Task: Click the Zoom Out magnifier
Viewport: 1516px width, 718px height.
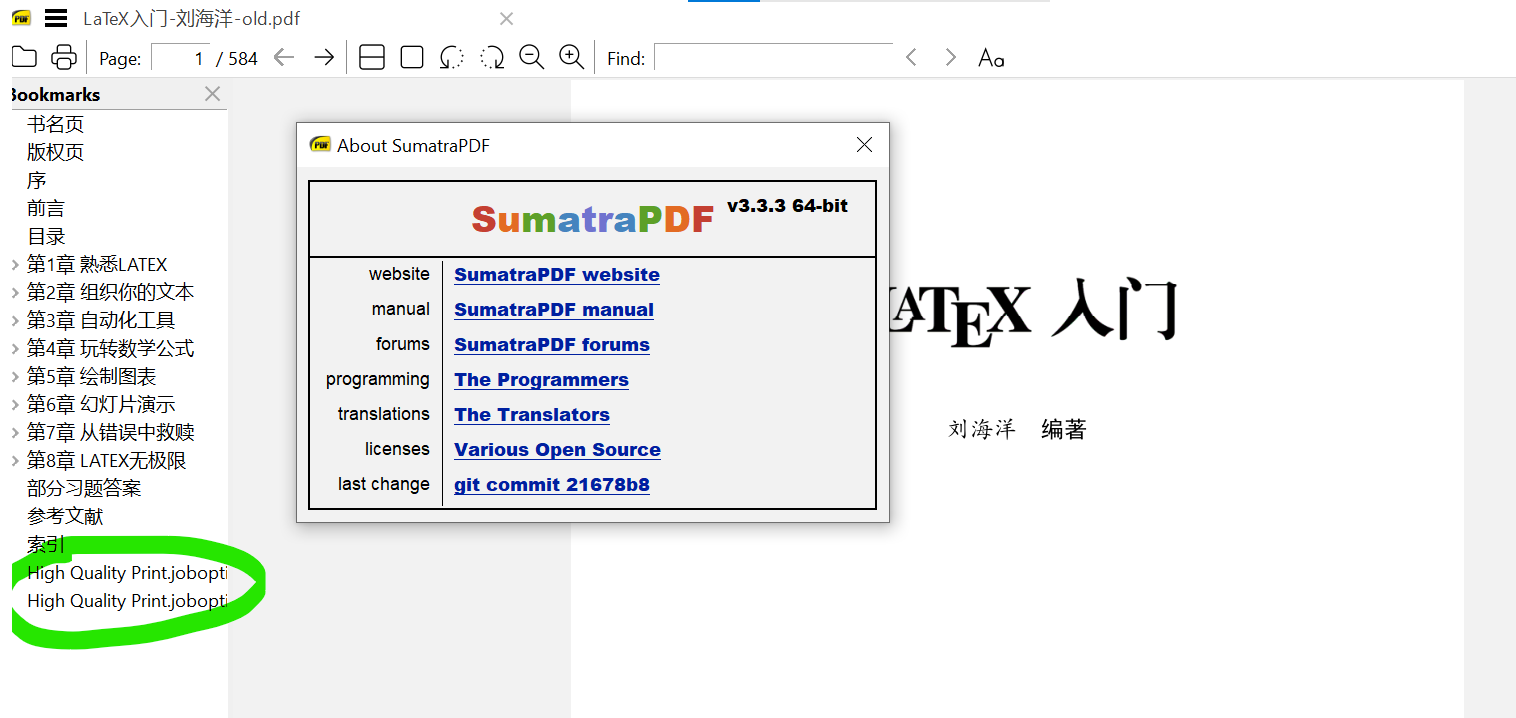Action: (x=532, y=57)
